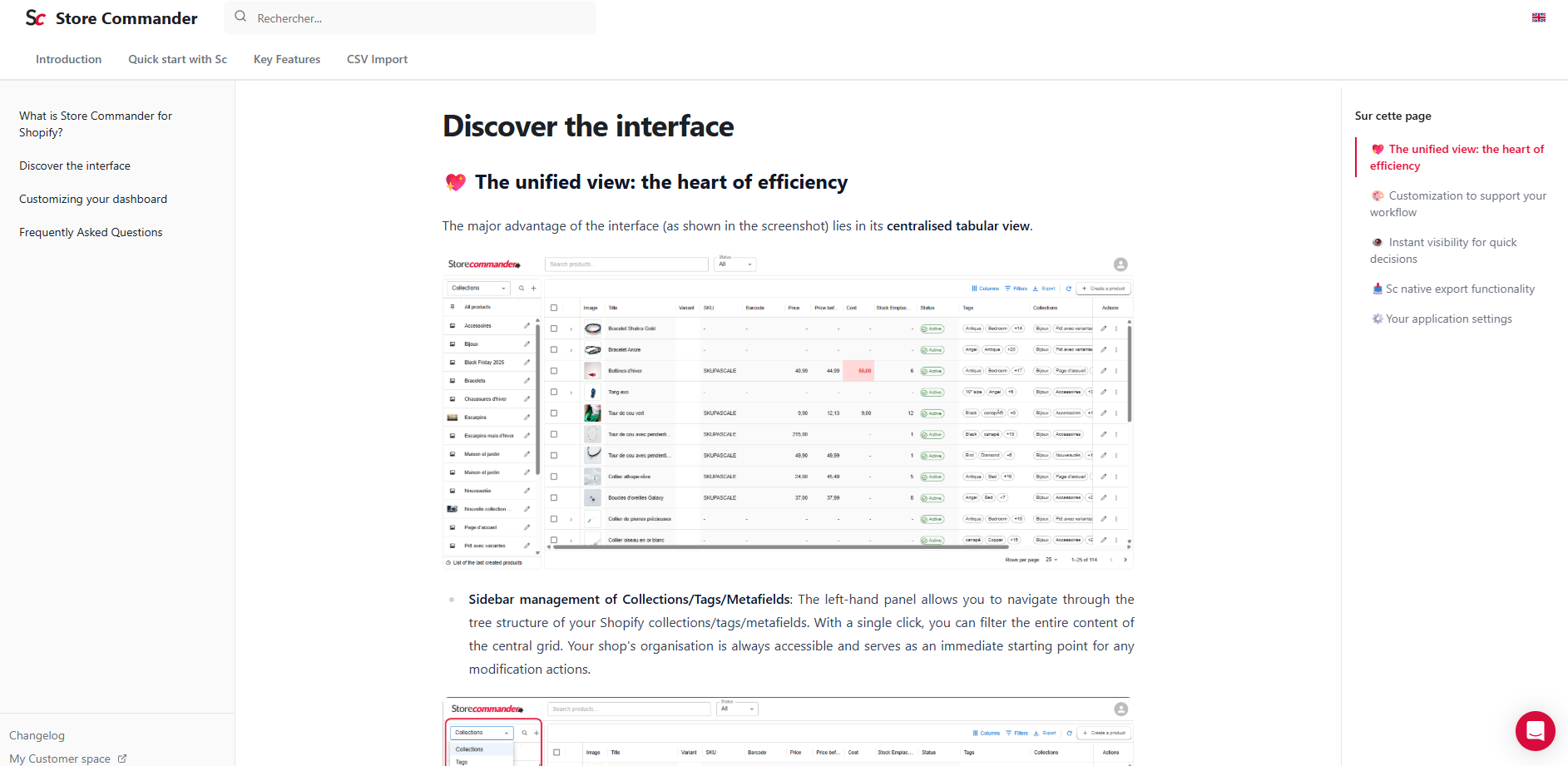Expand the Bracelet Ancre row chevron
The height and width of the screenshot is (766, 1568).
tap(571, 350)
